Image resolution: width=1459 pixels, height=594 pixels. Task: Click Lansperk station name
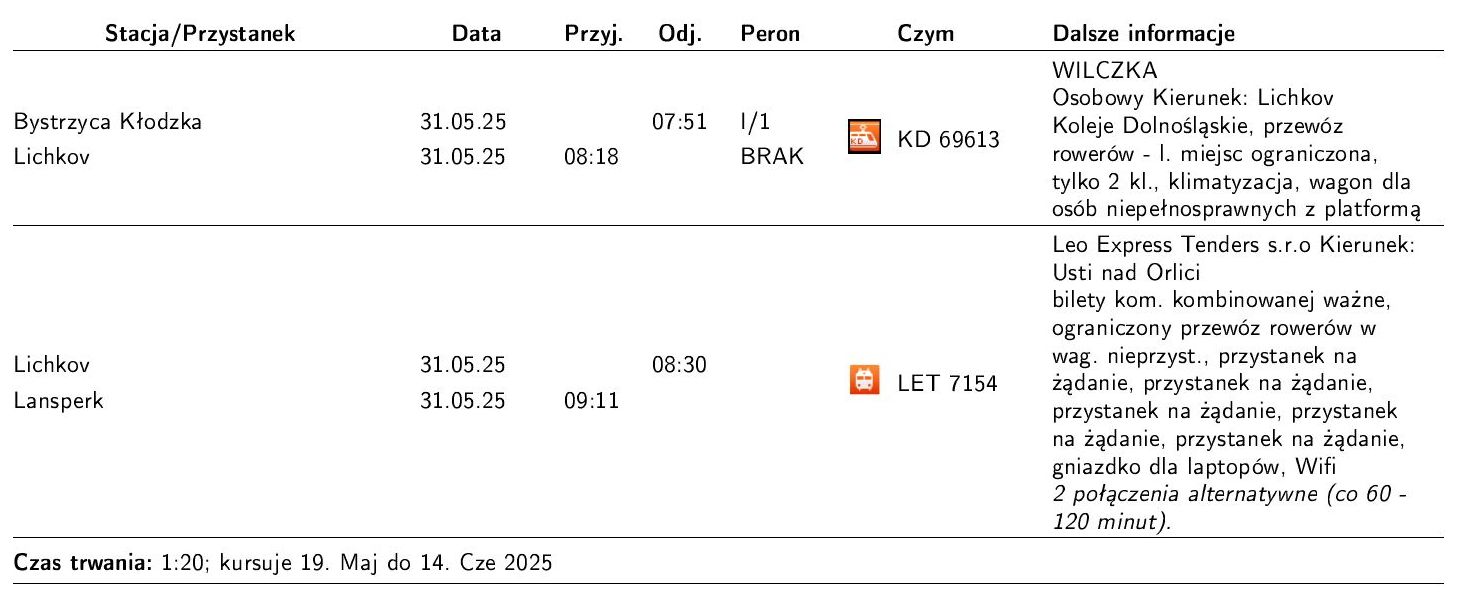click(48, 402)
